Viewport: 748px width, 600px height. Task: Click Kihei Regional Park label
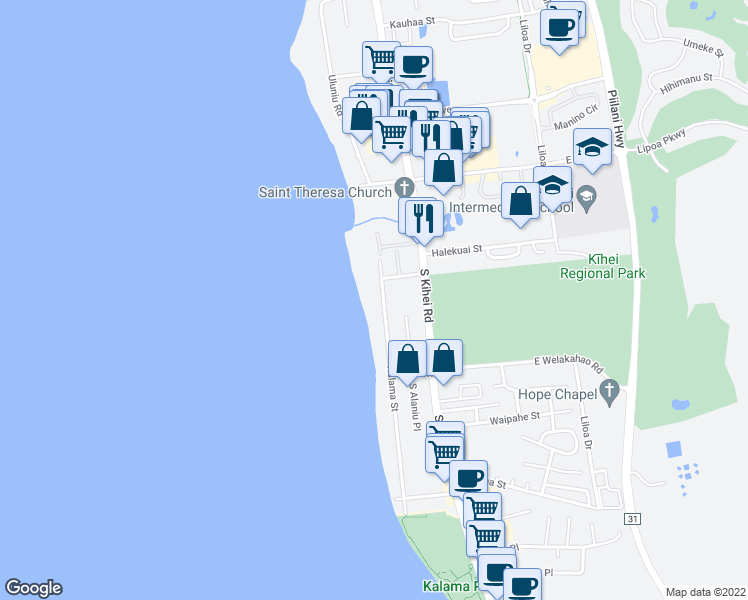click(603, 267)
